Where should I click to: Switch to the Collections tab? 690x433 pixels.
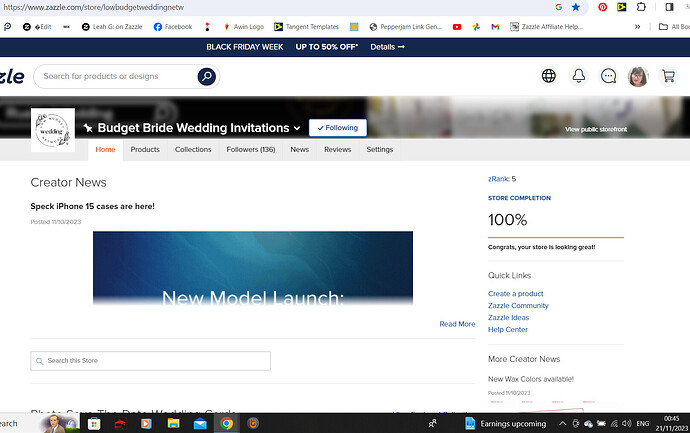(193, 150)
